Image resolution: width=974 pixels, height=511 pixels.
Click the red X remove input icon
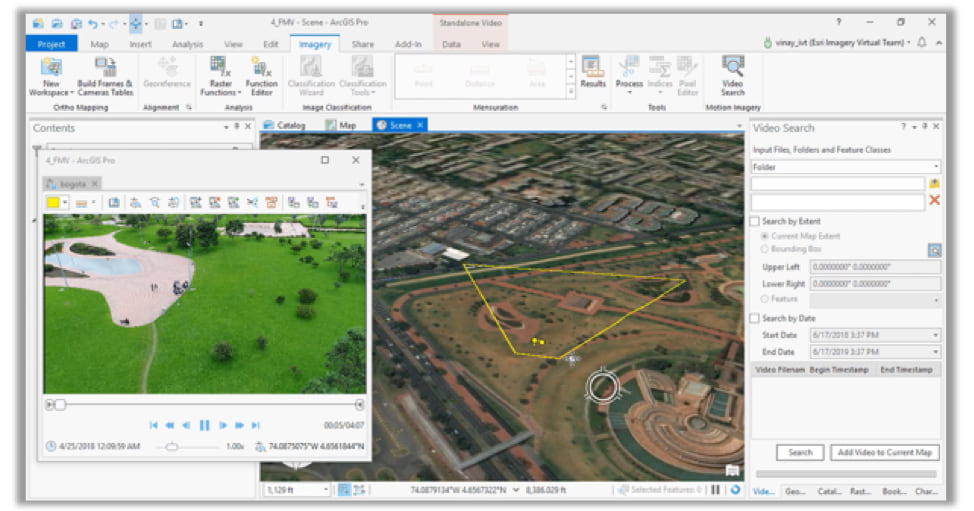click(934, 200)
